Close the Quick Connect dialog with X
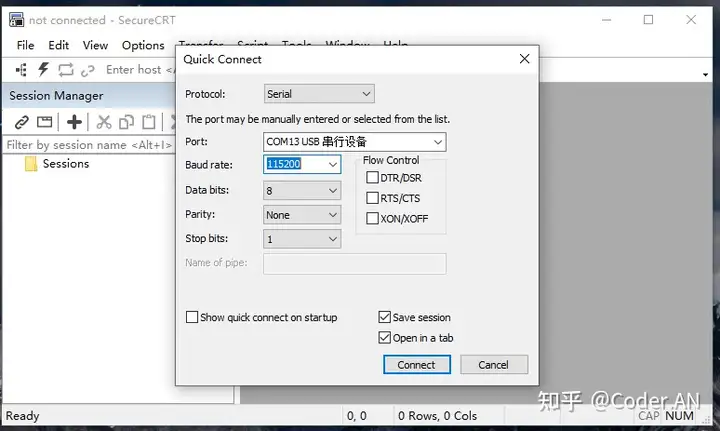Image resolution: width=720 pixels, height=431 pixels. (524, 59)
